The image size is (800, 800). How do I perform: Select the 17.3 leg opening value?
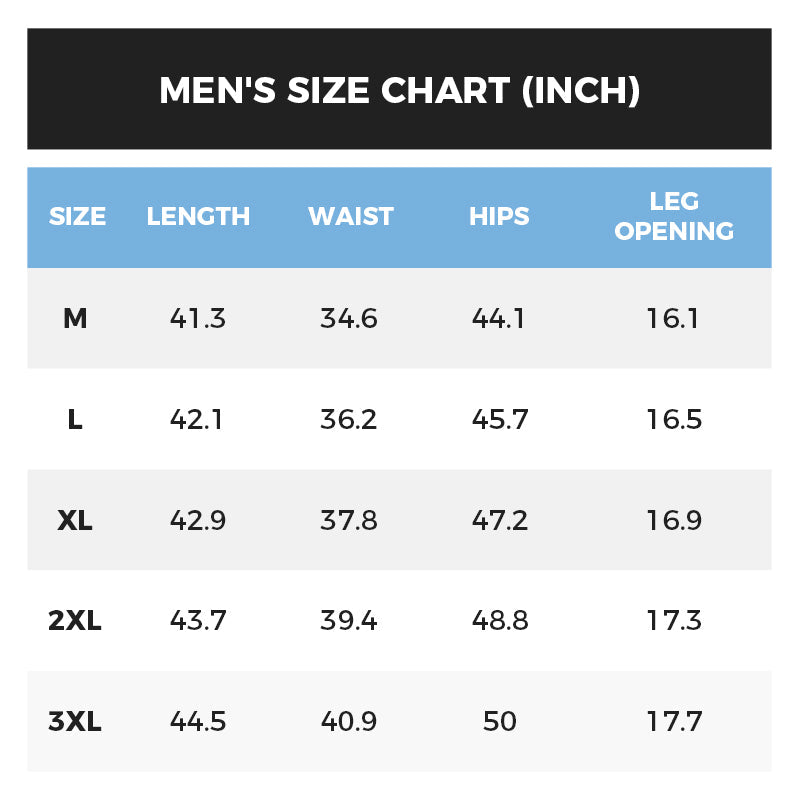[x=674, y=621]
